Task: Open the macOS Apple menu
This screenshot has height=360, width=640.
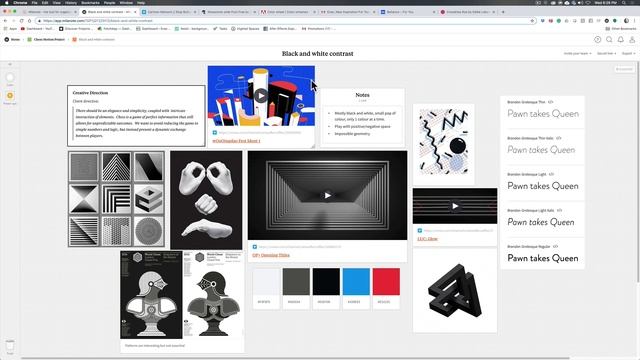Action: [x=6, y=2]
